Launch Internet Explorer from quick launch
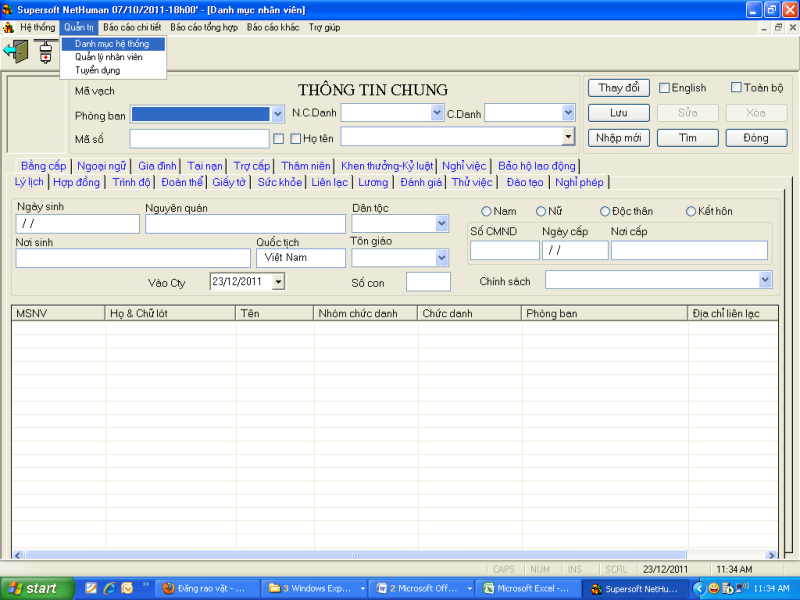 (109, 588)
